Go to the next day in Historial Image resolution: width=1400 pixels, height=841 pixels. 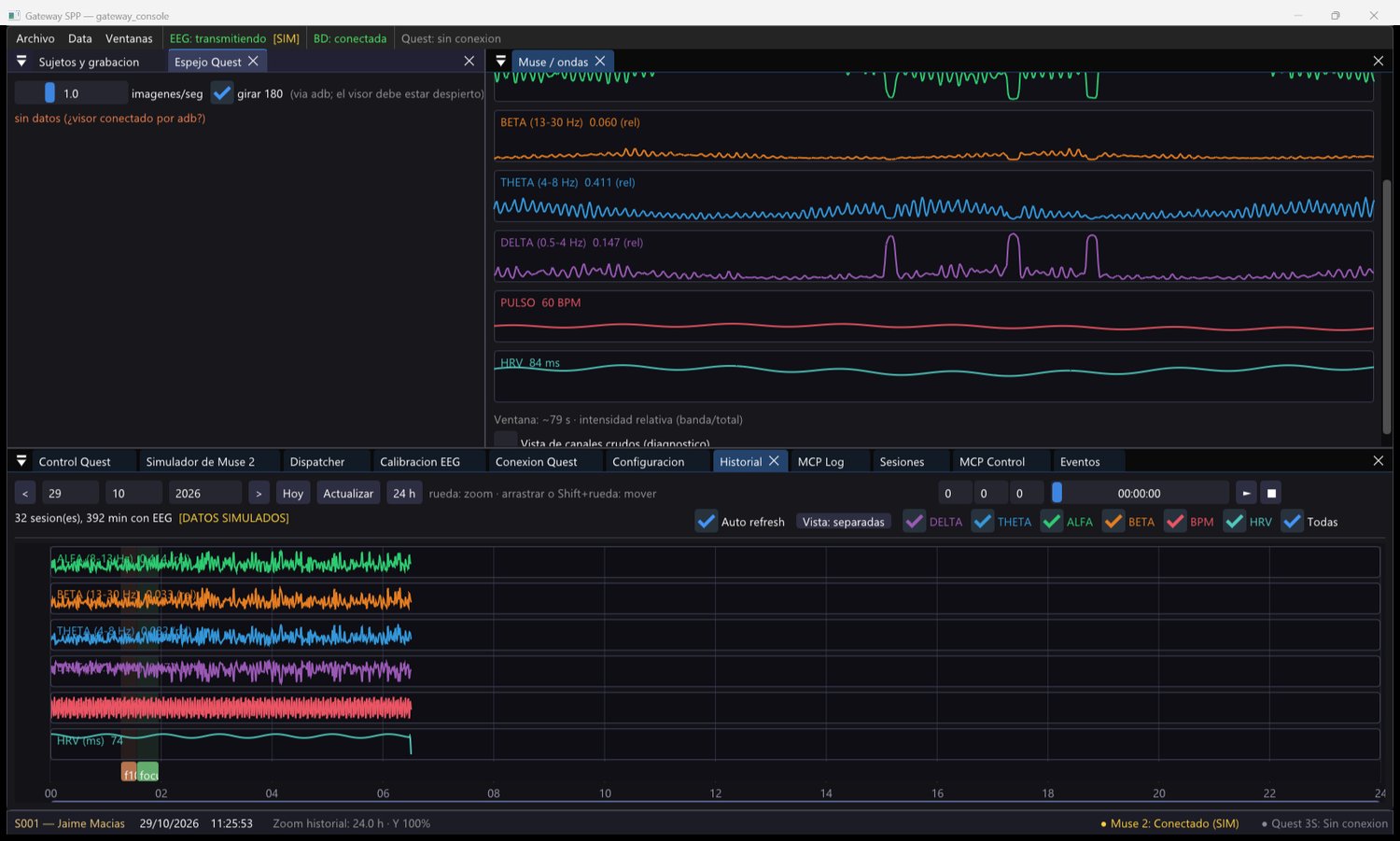(259, 493)
